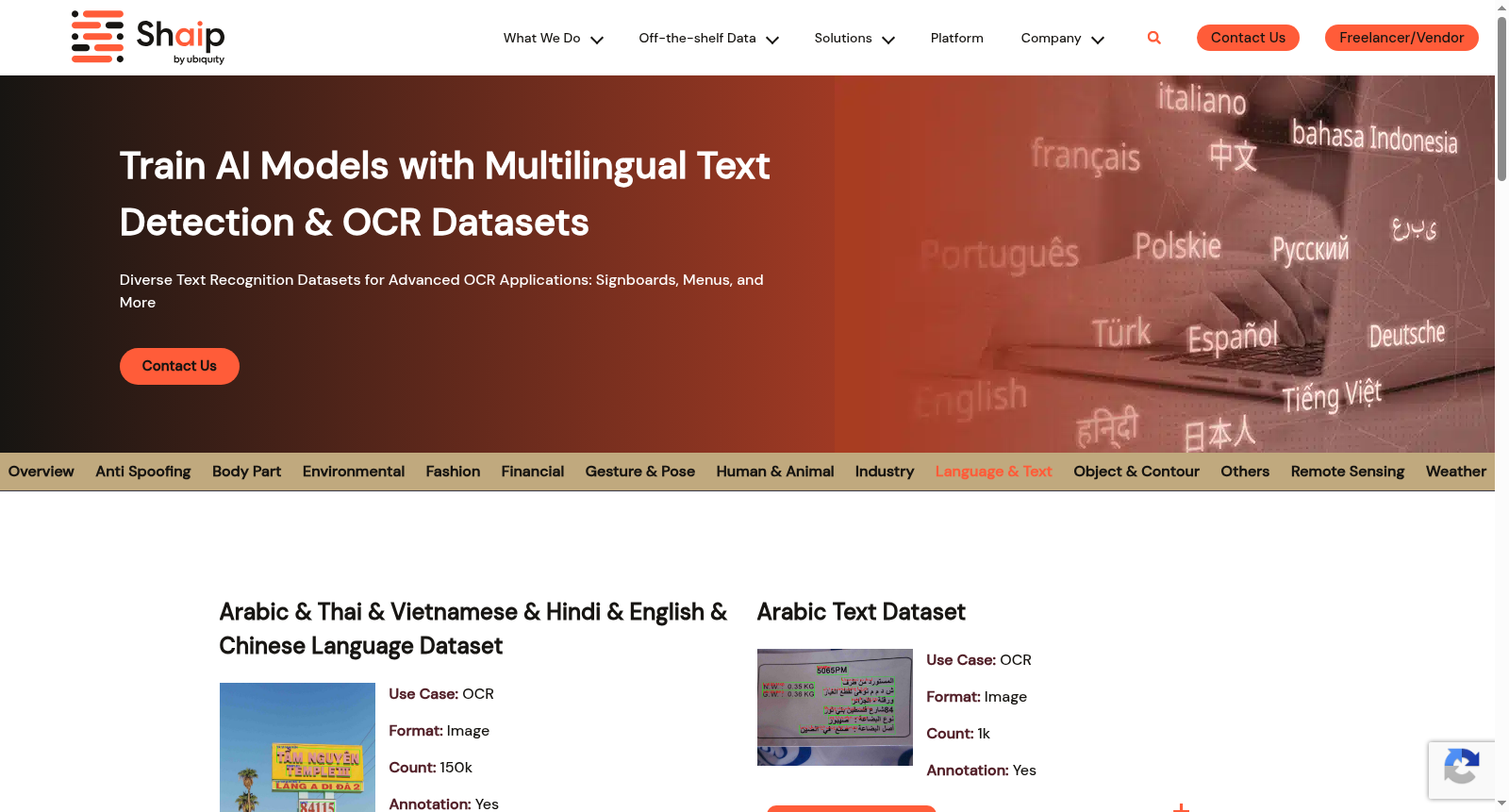The width and height of the screenshot is (1509, 812).
Task: Open the Arabic Text Dataset thumbnail image
Action: pyautogui.click(x=835, y=707)
